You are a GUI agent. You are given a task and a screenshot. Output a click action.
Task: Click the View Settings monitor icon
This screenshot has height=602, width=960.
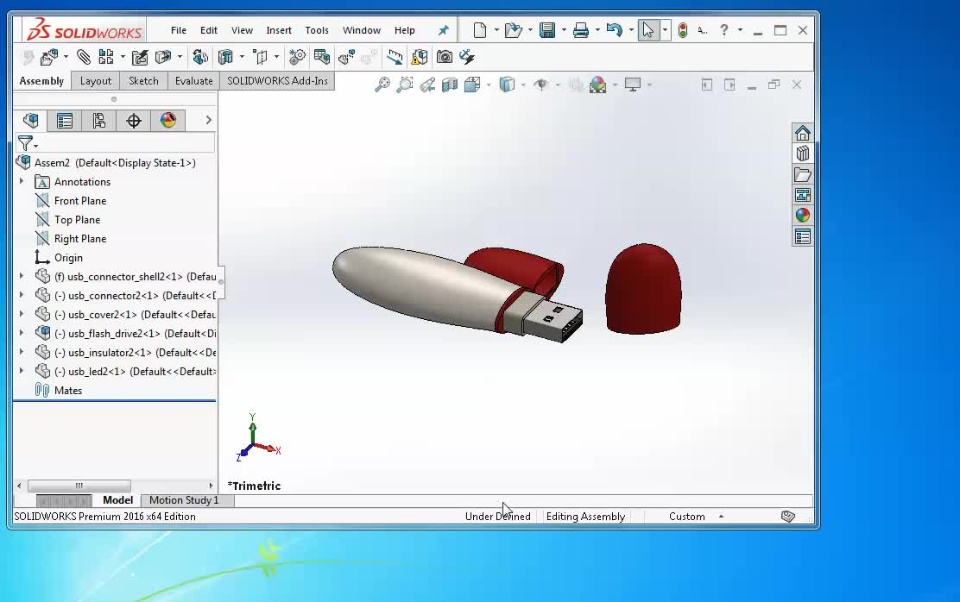click(x=632, y=85)
